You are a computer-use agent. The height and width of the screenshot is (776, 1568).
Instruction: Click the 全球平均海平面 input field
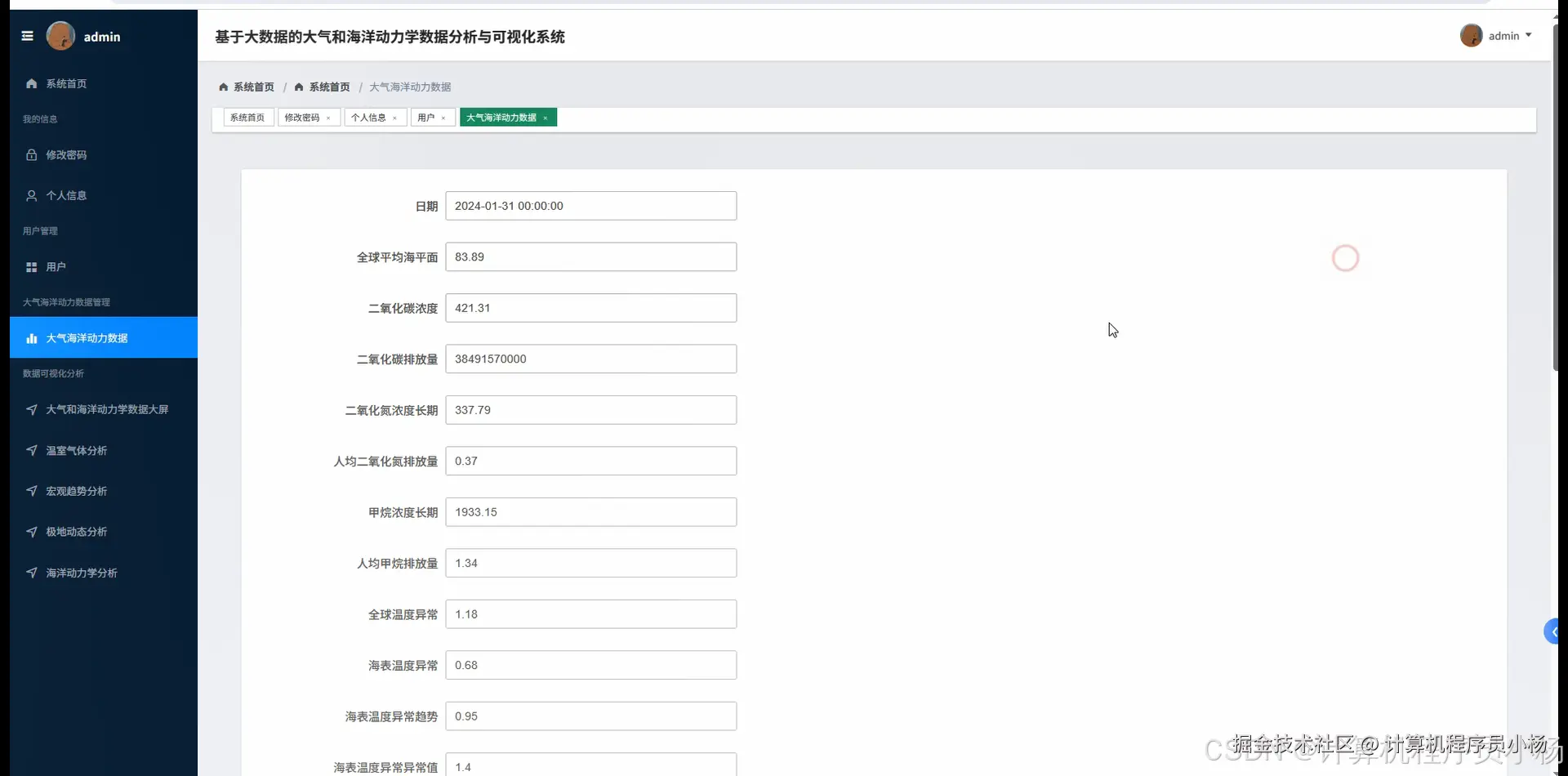click(x=591, y=256)
